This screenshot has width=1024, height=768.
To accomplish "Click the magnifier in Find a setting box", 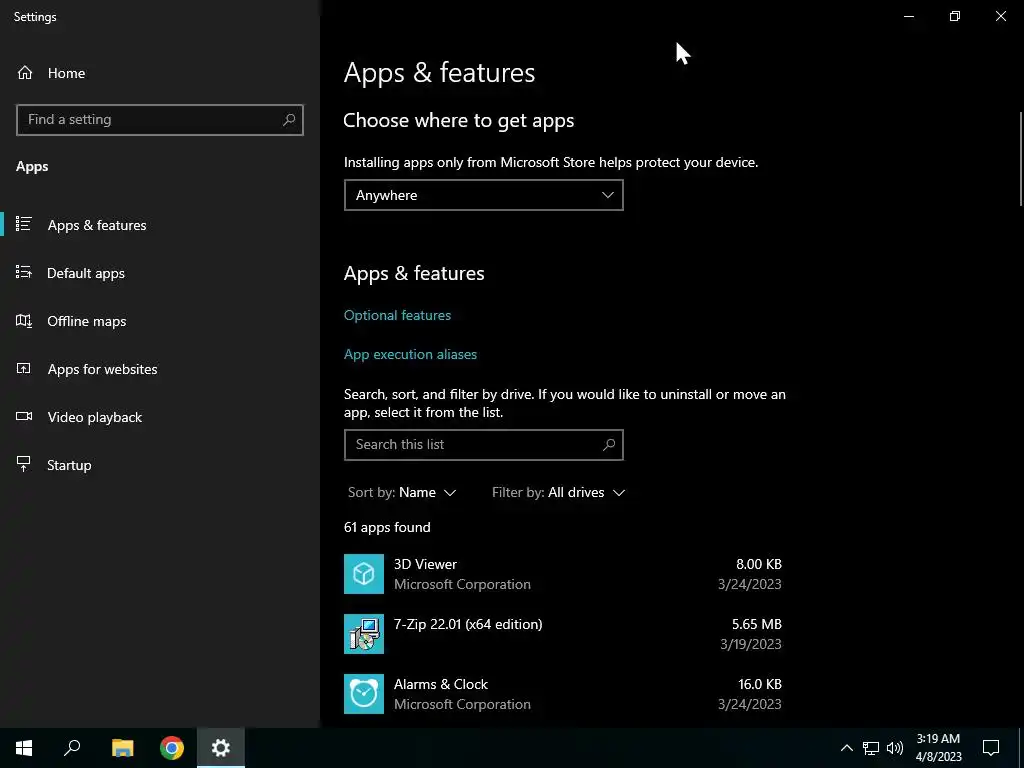I will [289, 120].
